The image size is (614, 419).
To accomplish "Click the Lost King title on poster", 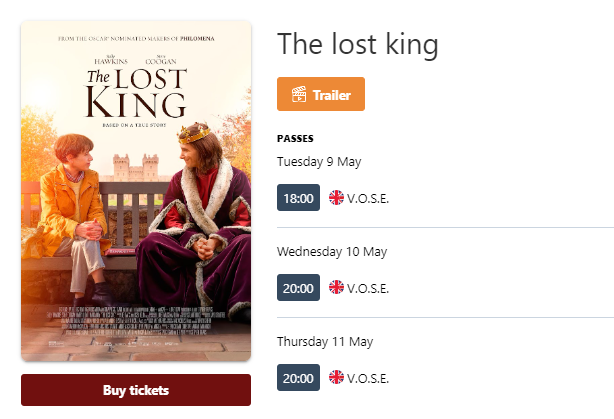I will click(136, 93).
